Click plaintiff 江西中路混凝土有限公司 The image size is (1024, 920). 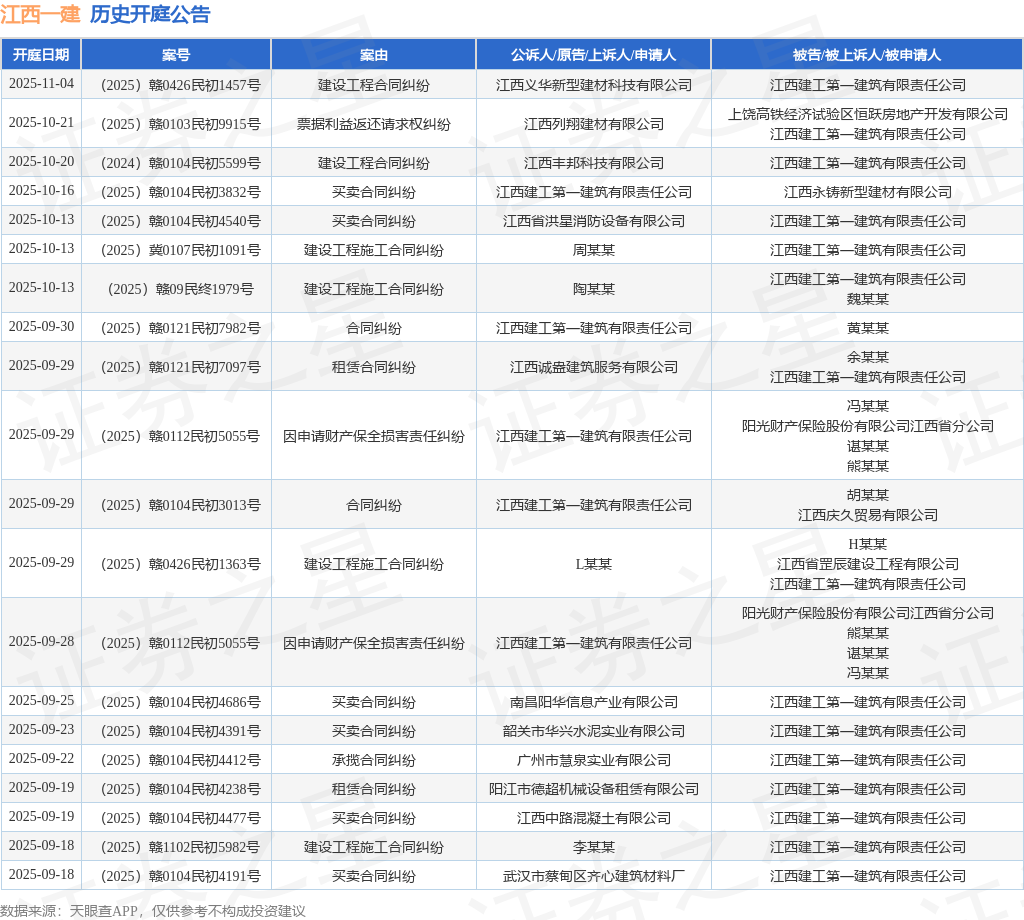coord(594,818)
